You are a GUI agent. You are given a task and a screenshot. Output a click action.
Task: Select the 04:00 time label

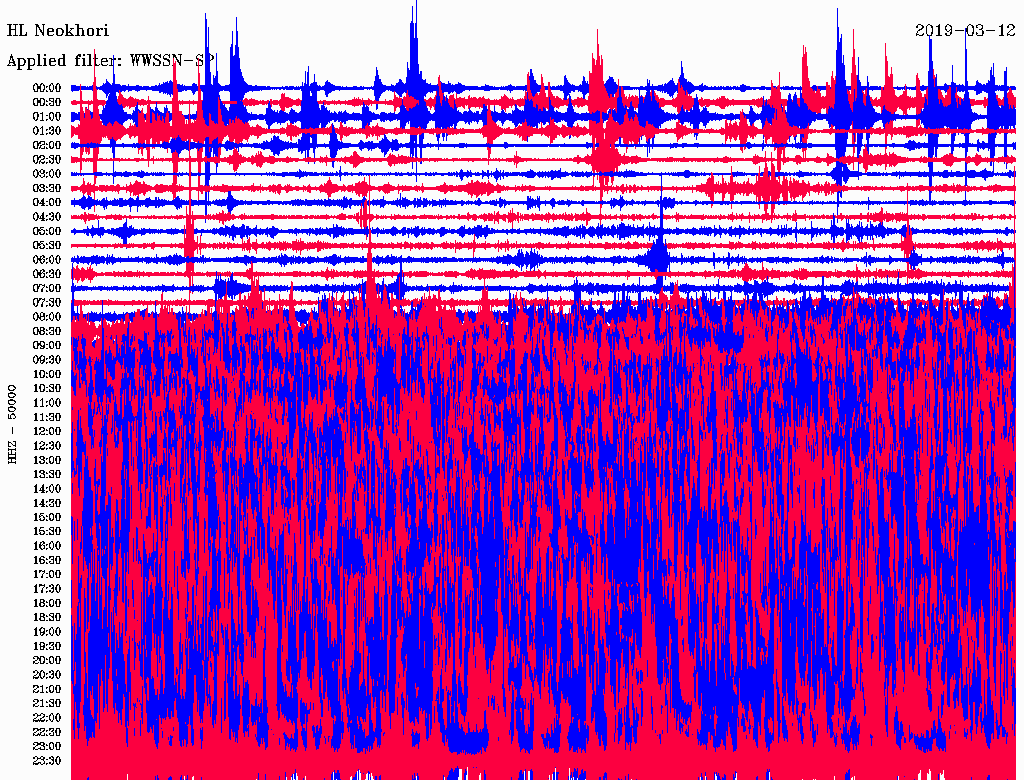click(x=47, y=203)
